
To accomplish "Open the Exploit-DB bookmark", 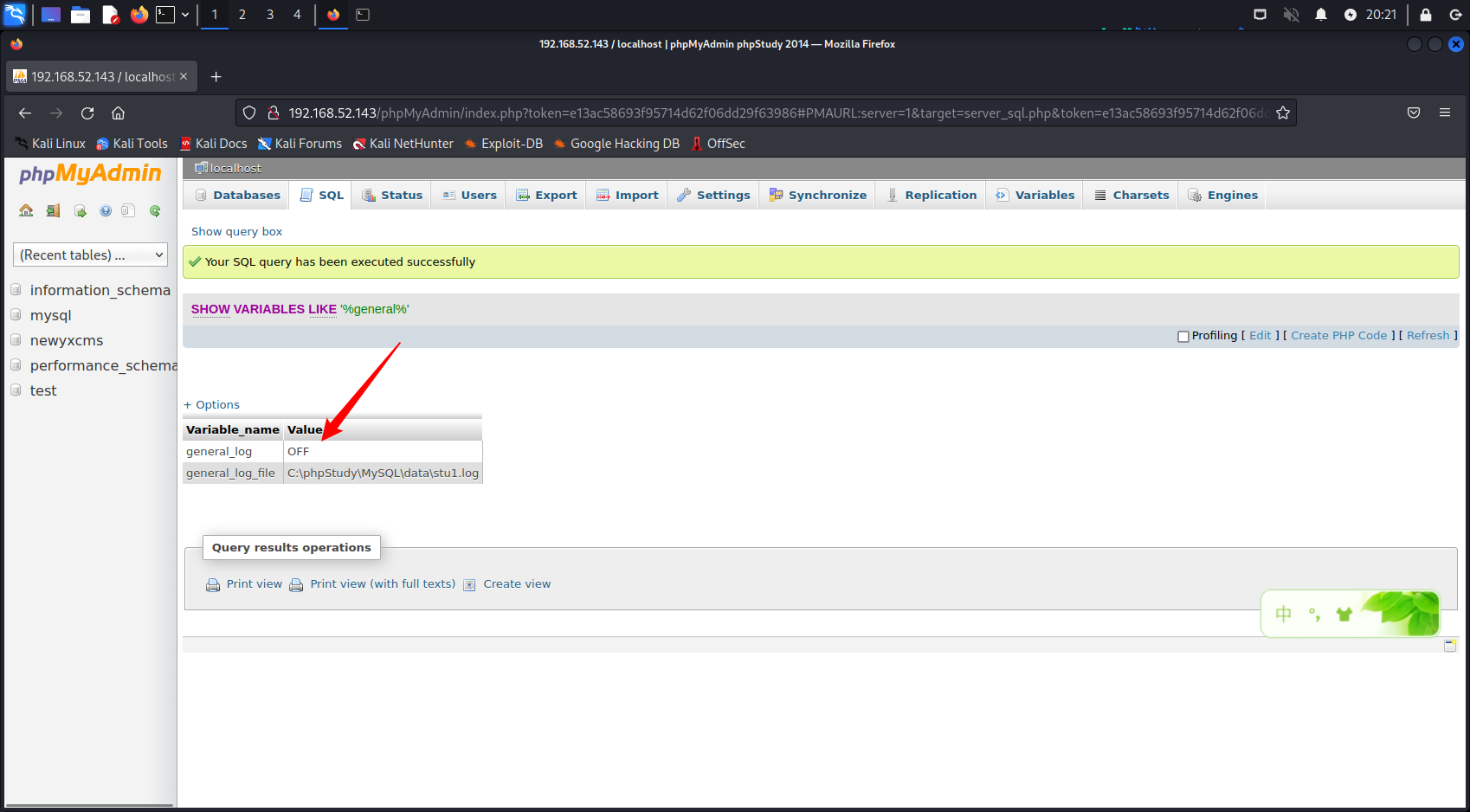I will click(504, 144).
